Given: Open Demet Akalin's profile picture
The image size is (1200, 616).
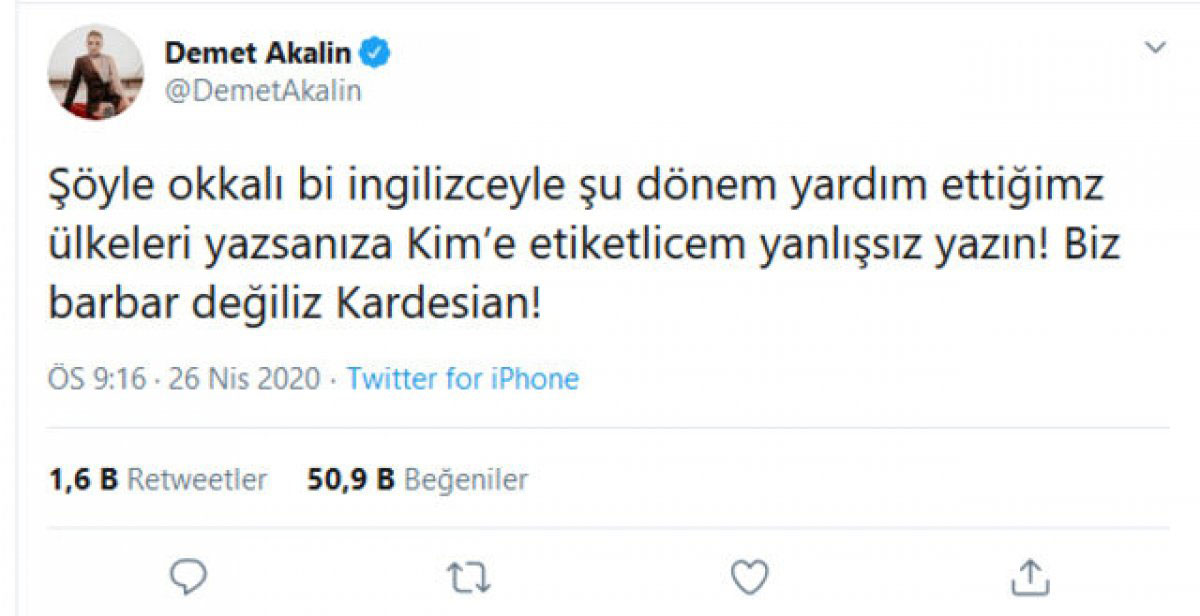Looking at the screenshot, I should tap(96, 72).
